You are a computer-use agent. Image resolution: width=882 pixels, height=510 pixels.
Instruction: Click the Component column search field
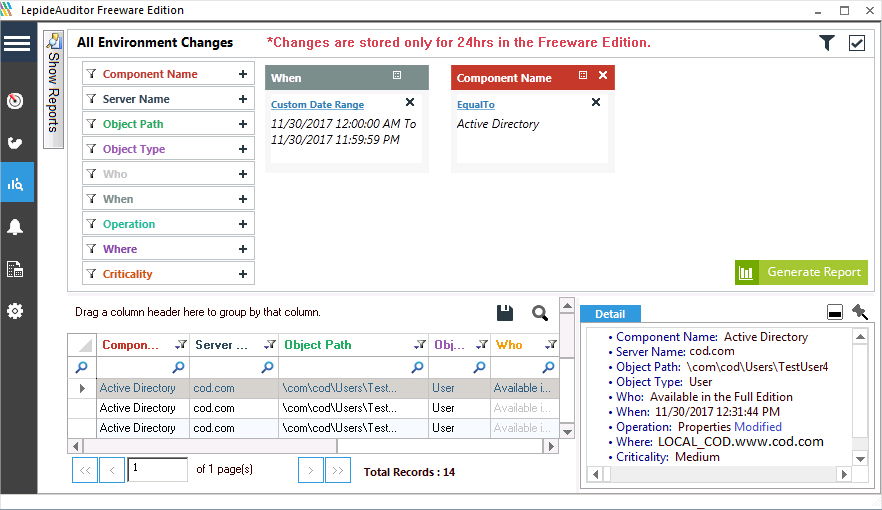point(143,367)
